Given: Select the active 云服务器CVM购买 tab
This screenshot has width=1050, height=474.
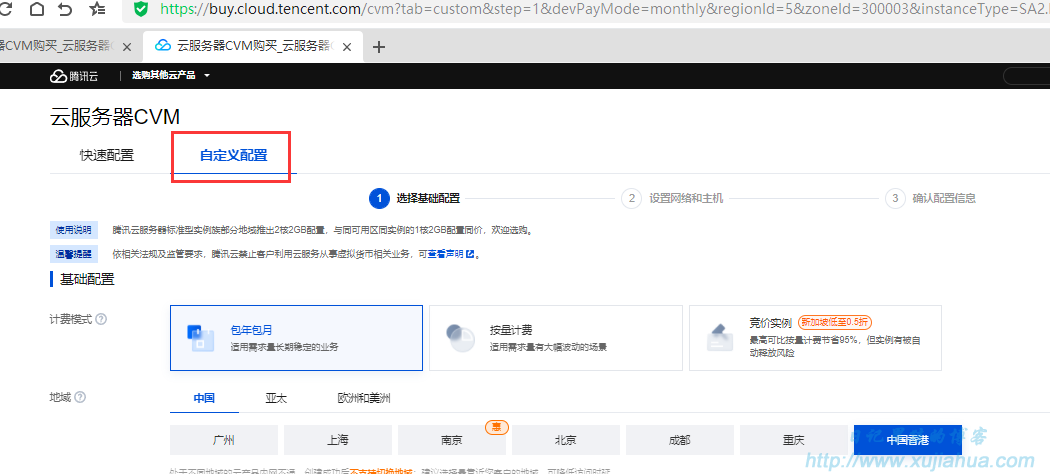Looking at the screenshot, I should point(252,46).
